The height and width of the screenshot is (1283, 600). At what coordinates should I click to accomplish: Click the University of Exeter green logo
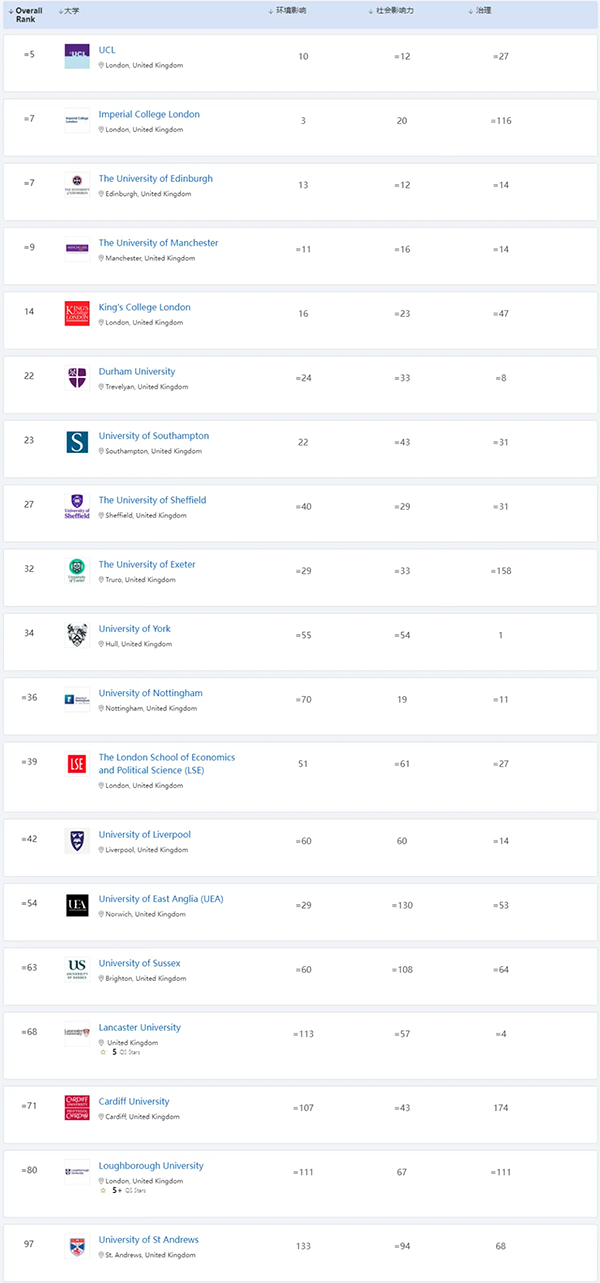point(77,571)
